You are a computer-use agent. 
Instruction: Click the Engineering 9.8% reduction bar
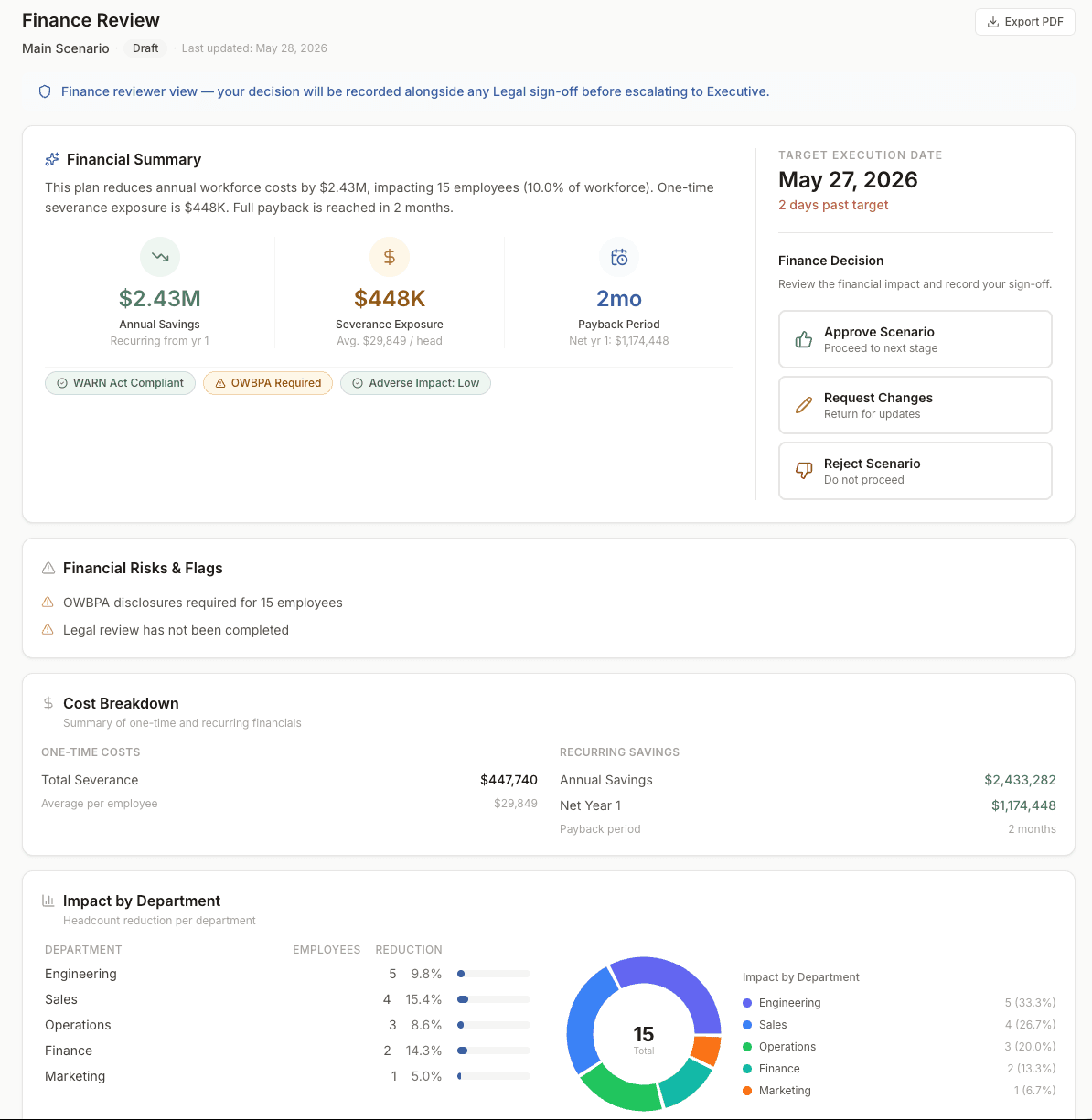point(494,974)
